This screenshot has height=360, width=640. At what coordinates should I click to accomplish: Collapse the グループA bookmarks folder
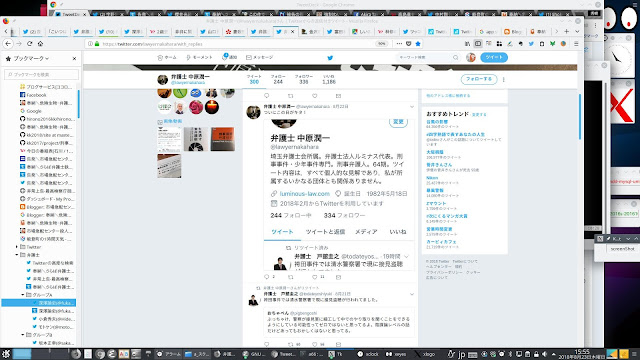pyautogui.click(x=23, y=295)
